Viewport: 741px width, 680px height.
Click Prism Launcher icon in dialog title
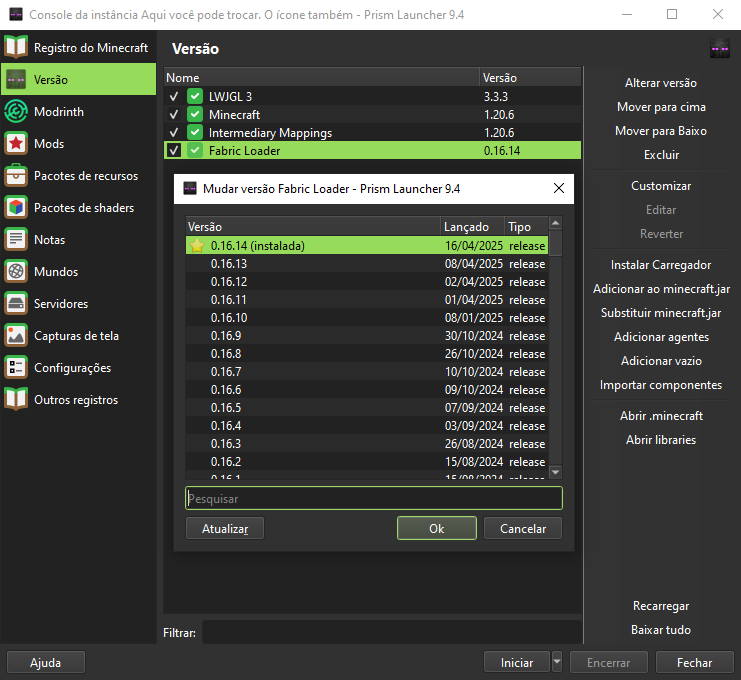(190, 189)
